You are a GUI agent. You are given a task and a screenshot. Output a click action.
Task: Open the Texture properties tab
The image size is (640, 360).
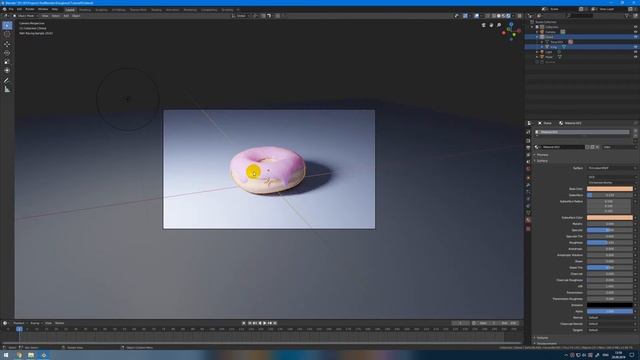(x=528, y=229)
